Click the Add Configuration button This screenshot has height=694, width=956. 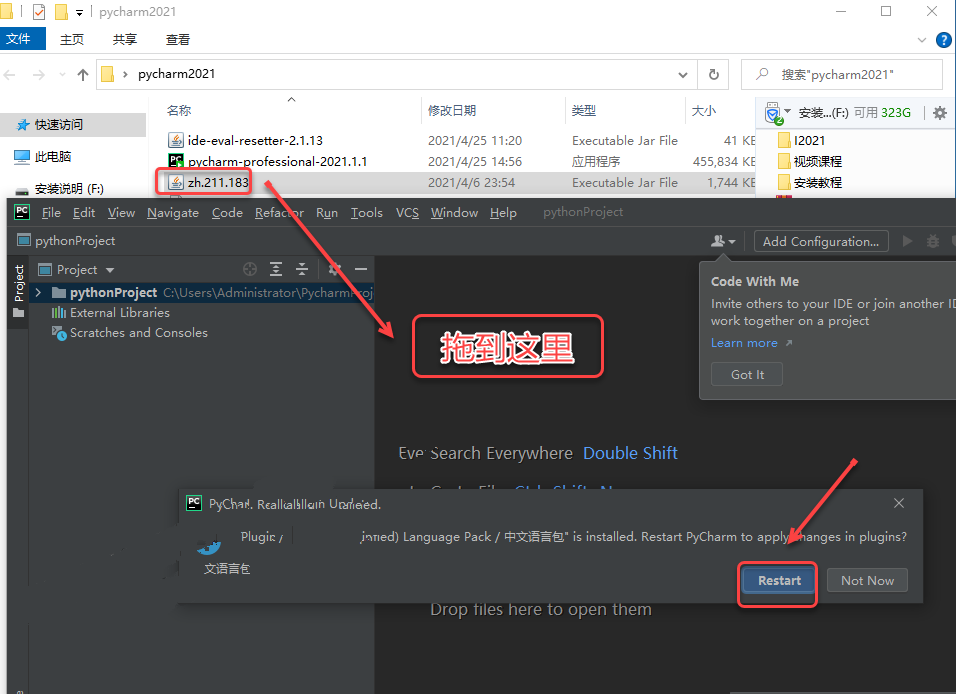tap(821, 241)
